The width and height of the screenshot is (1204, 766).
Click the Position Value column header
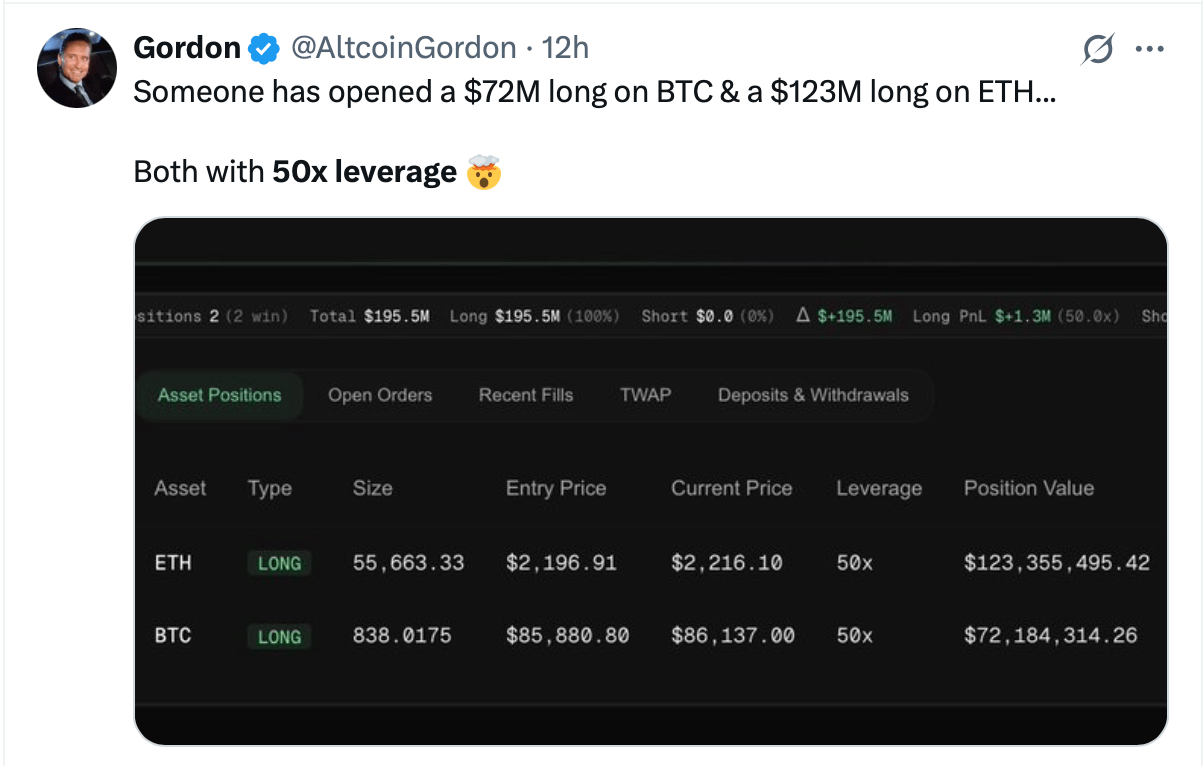(1029, 488)
